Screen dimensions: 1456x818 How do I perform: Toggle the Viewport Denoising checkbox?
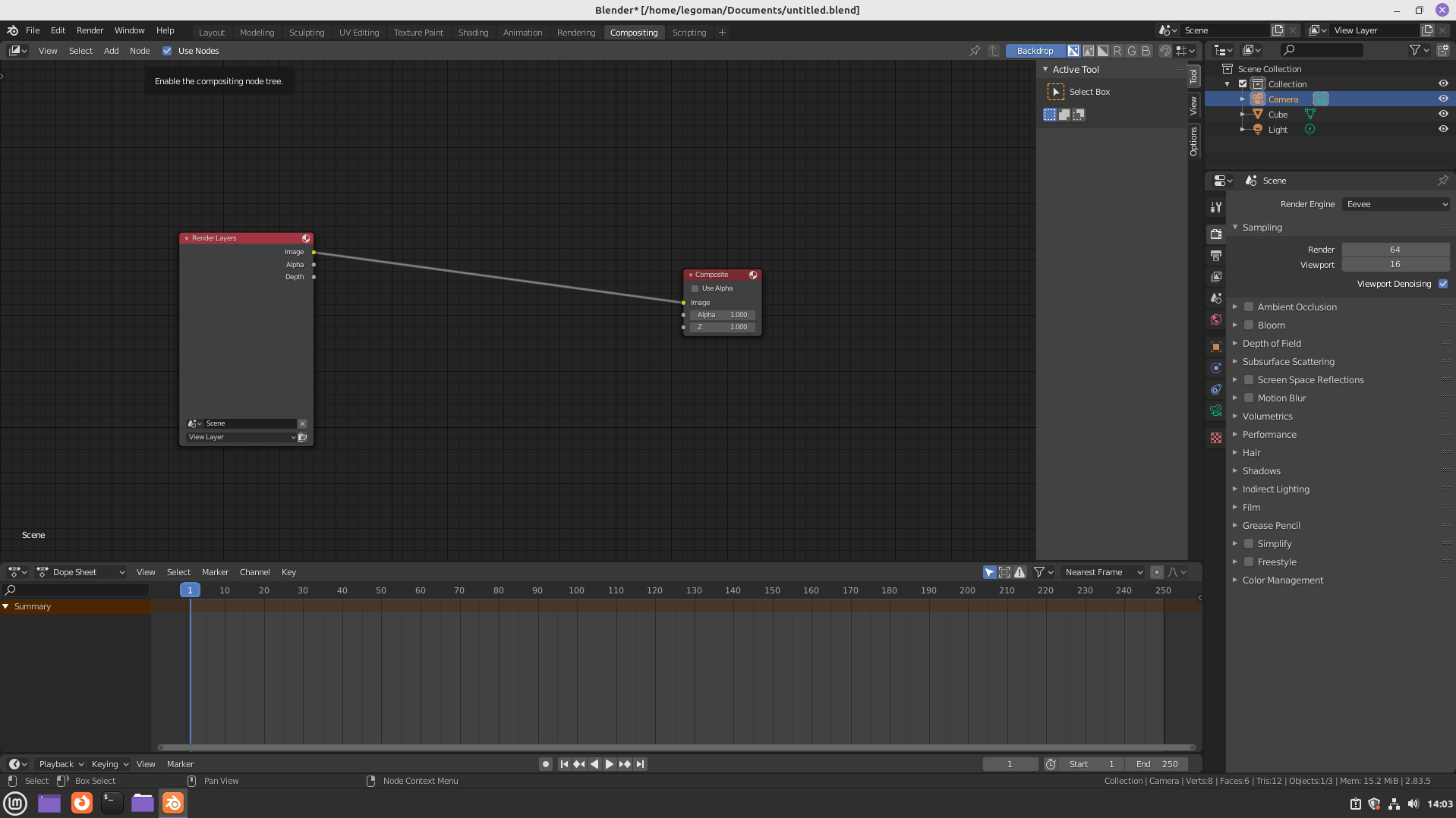1442,284
